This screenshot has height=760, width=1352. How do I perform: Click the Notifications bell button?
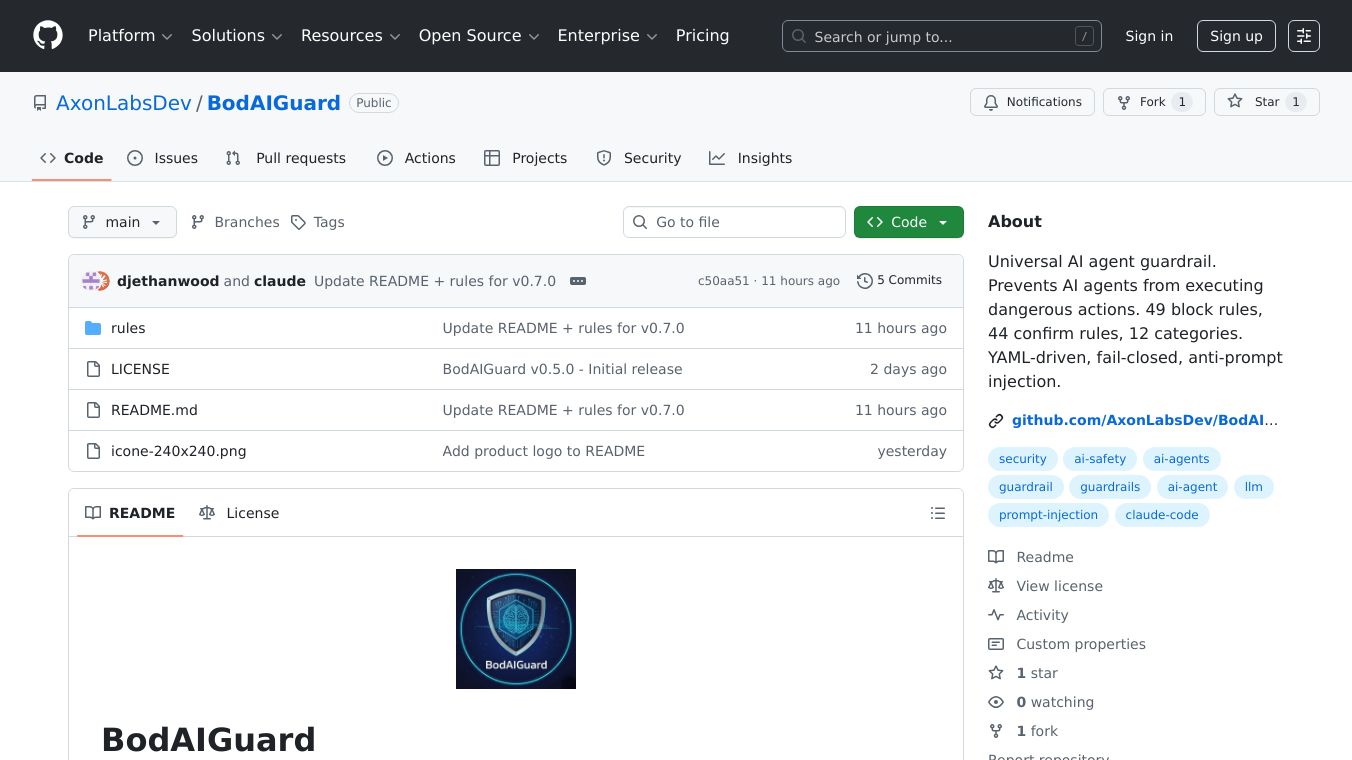pyautogui.click(x=1031, y=102)
